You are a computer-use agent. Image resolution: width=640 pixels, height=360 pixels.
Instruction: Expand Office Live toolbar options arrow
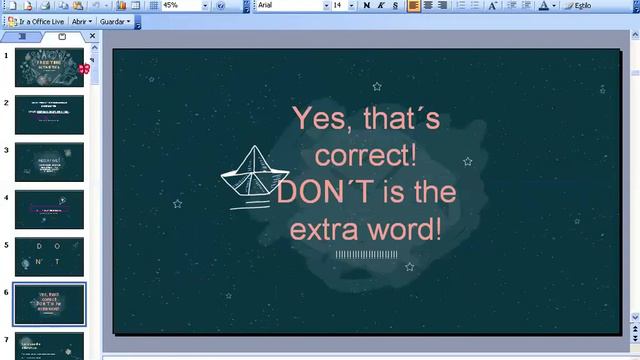pyautogui.click(x=138, y=22)
